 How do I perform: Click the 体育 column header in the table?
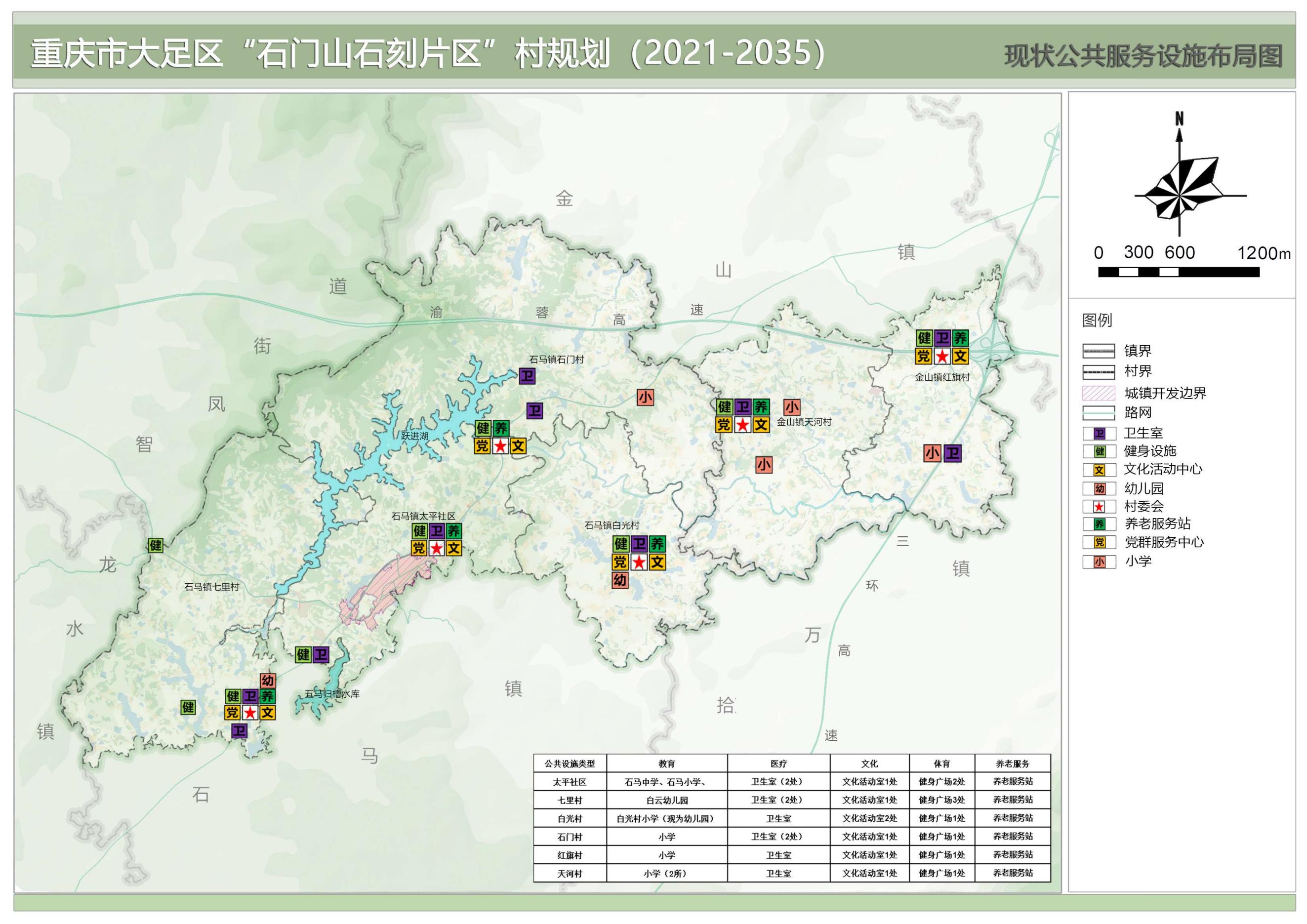click(941, 763)
